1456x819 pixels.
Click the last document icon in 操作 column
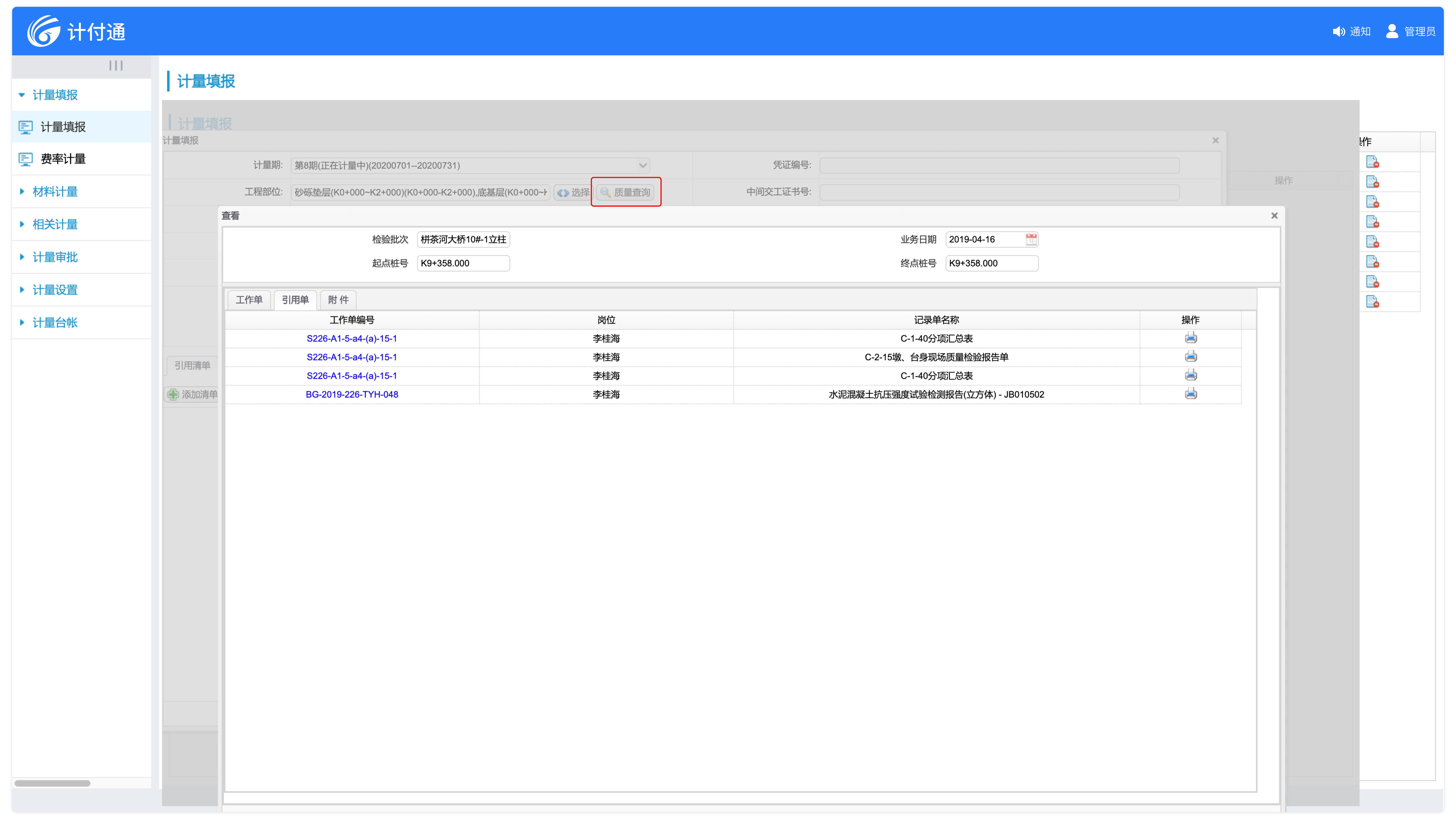coord(1372,302)
